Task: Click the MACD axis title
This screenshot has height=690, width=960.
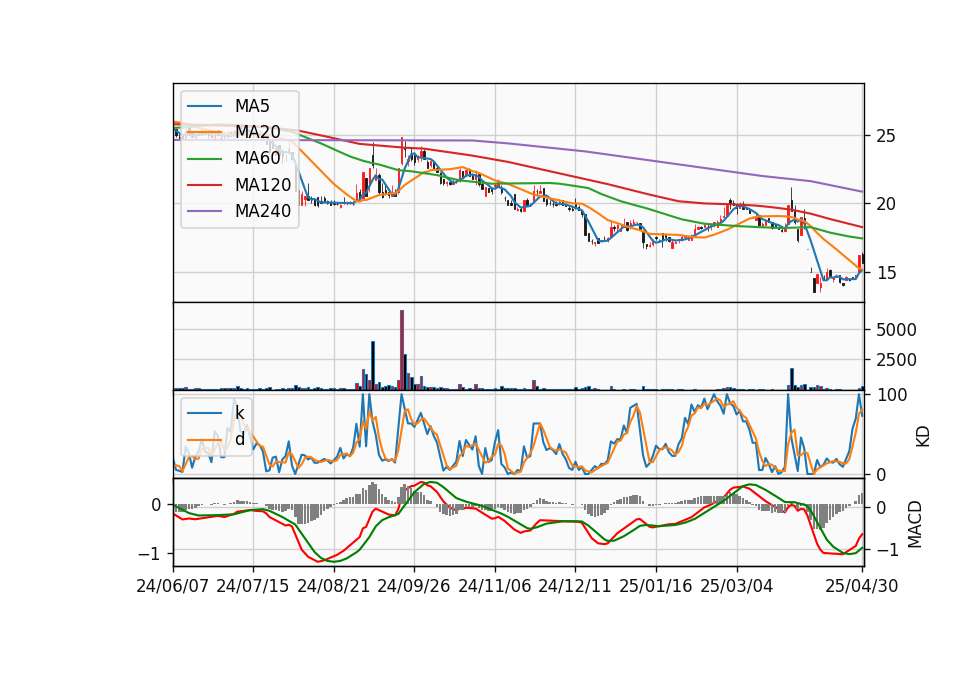Action: (915, 524)
